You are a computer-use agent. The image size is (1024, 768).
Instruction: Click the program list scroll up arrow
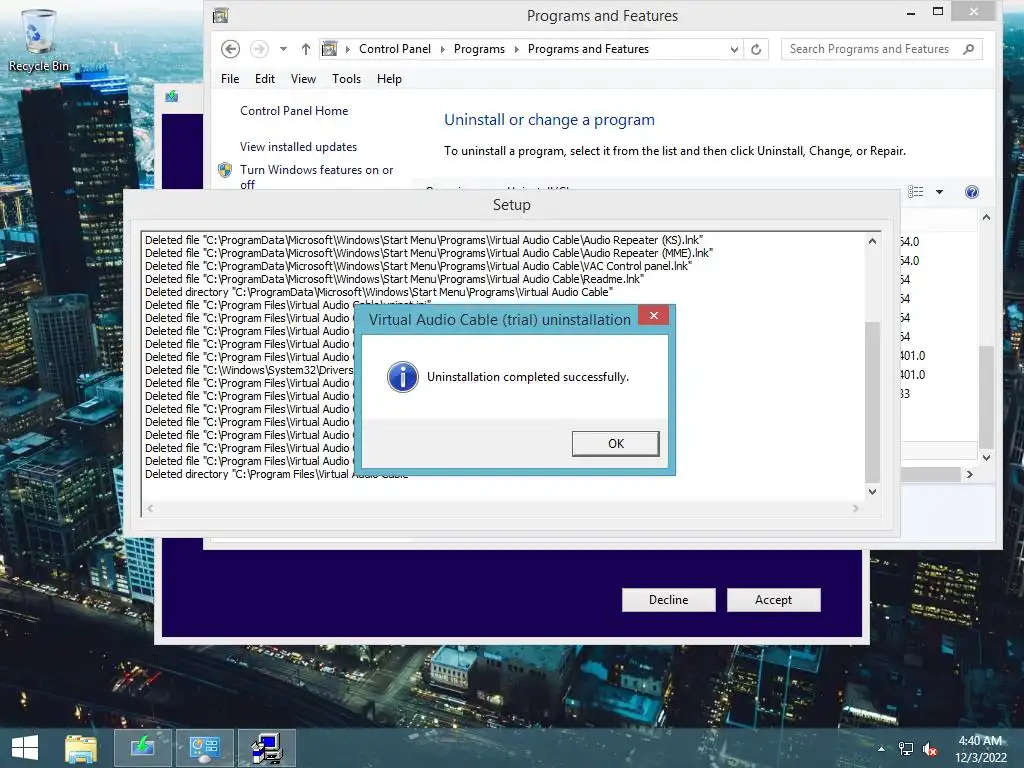986,217
